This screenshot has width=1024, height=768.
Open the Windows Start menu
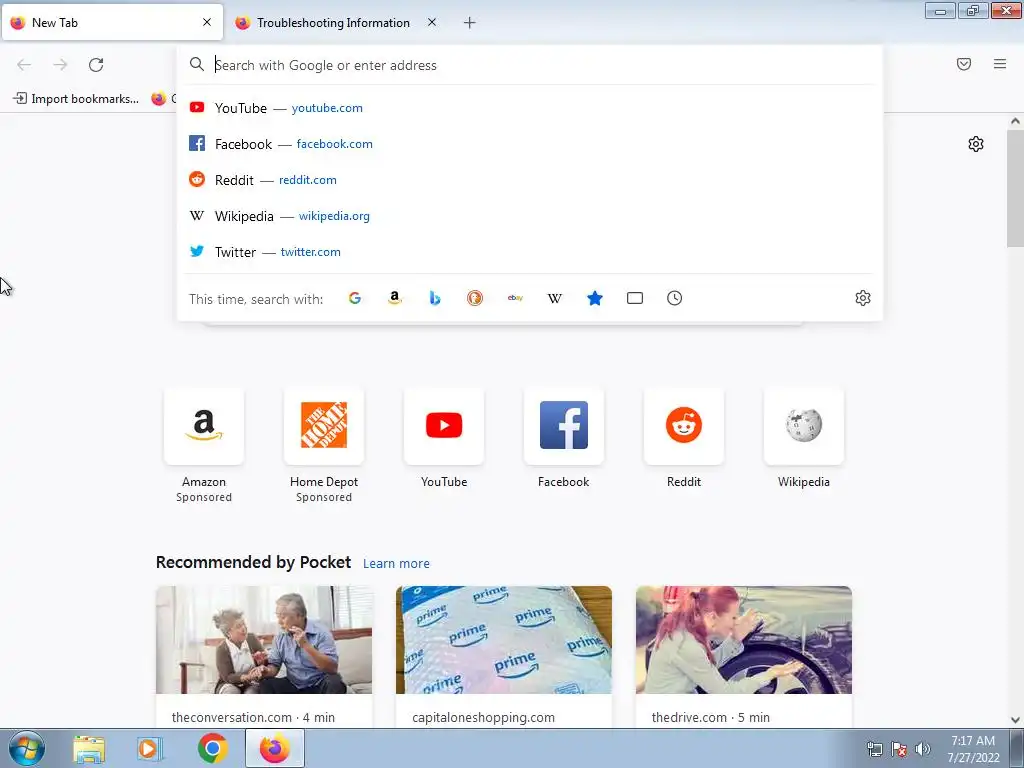[x=26, y=748]
